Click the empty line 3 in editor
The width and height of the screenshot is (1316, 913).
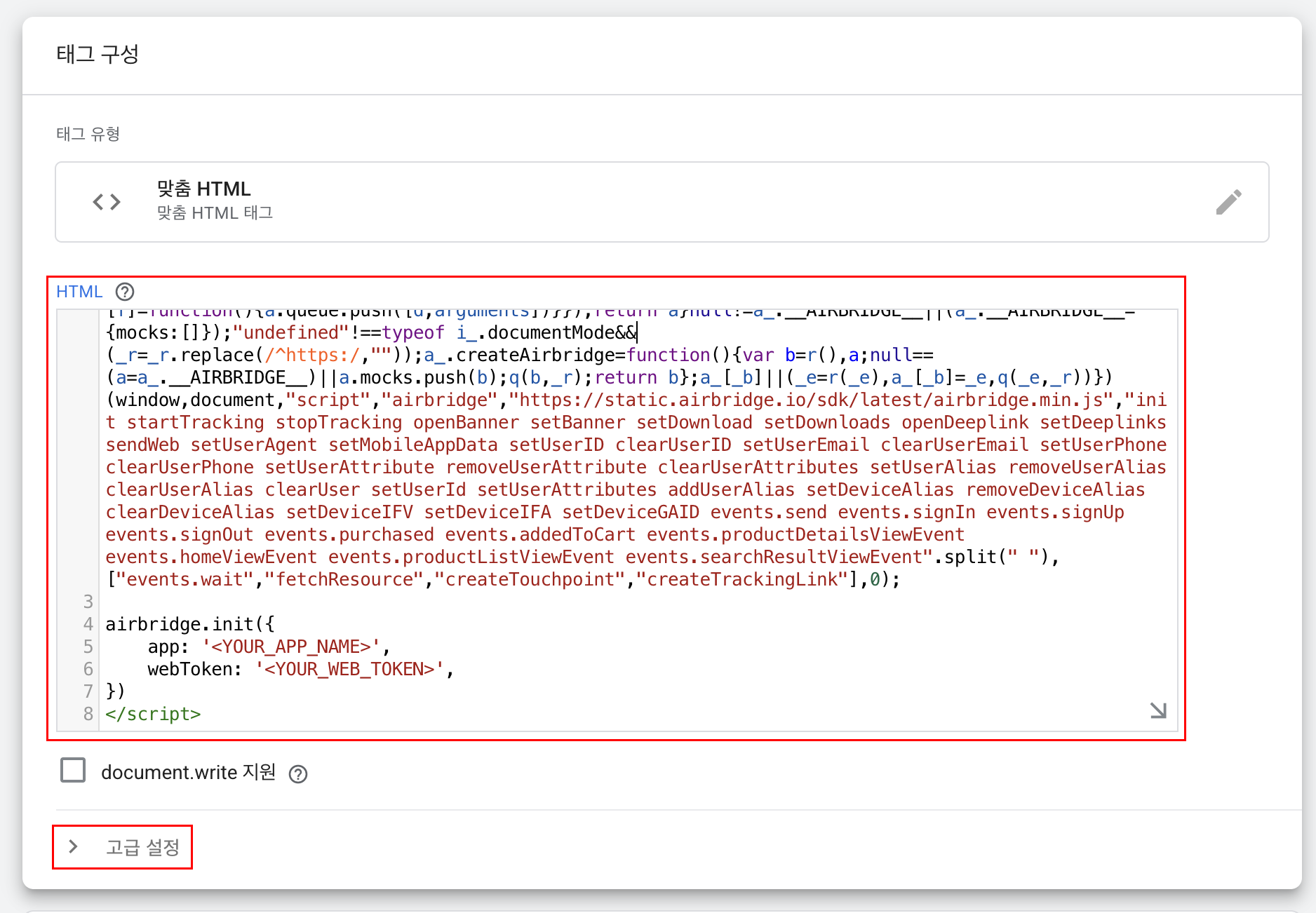(x=638, y=602)
